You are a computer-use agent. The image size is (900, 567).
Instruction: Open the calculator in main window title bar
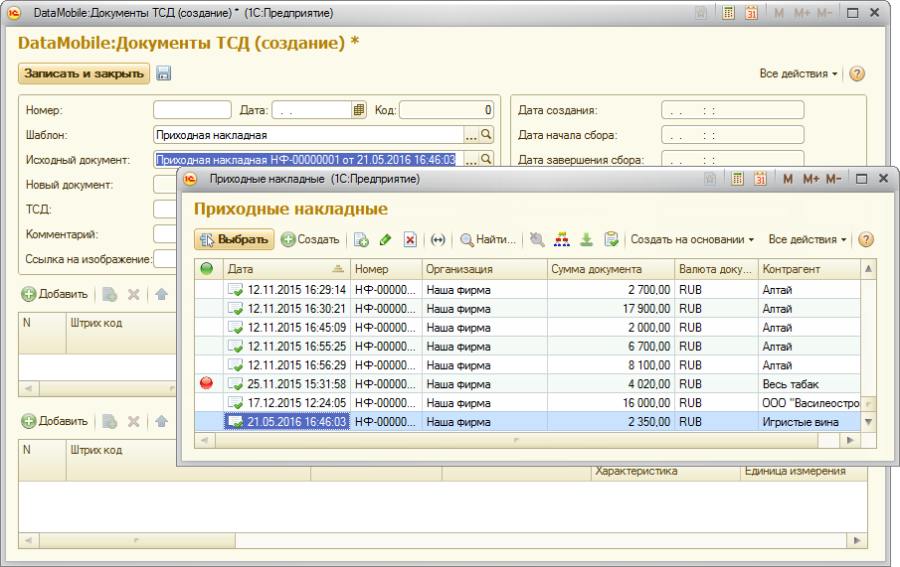(728, 13)
